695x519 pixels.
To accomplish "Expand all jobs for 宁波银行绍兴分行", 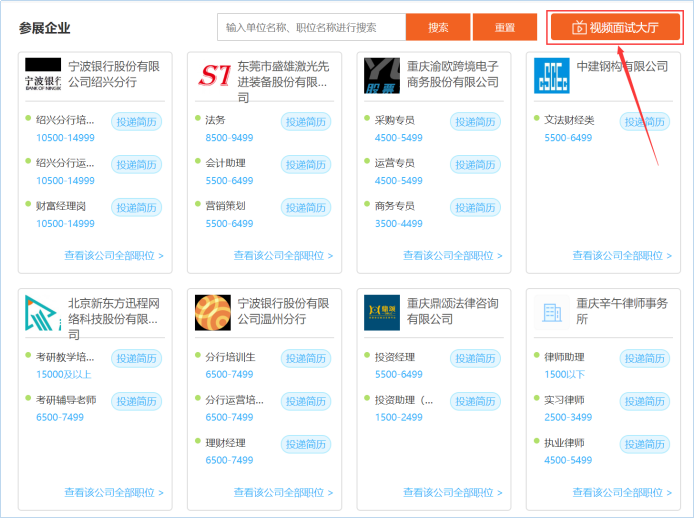I will (x=114, y=255).
